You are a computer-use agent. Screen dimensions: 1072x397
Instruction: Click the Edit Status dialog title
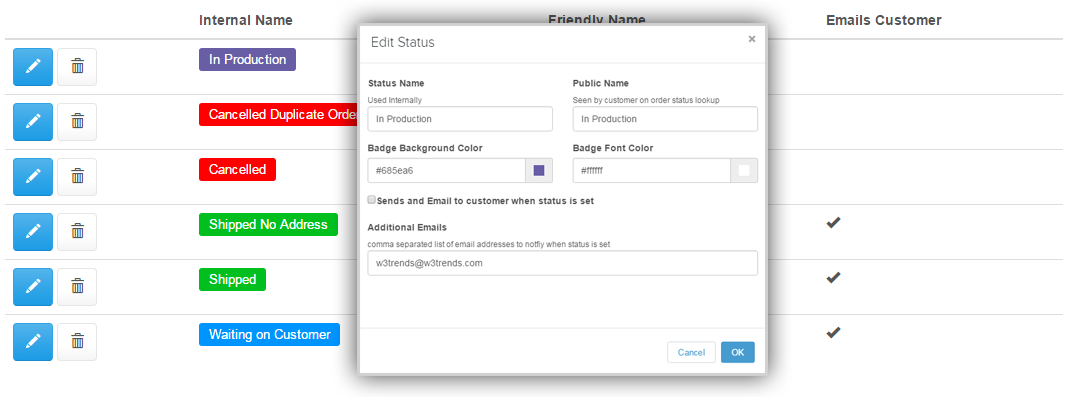click(x=403, y=42)
